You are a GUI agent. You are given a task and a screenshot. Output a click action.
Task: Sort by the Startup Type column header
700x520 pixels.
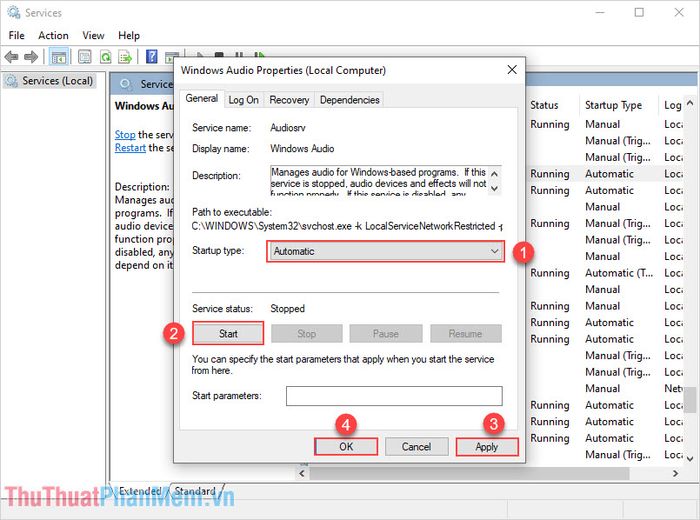coord(613,105)
